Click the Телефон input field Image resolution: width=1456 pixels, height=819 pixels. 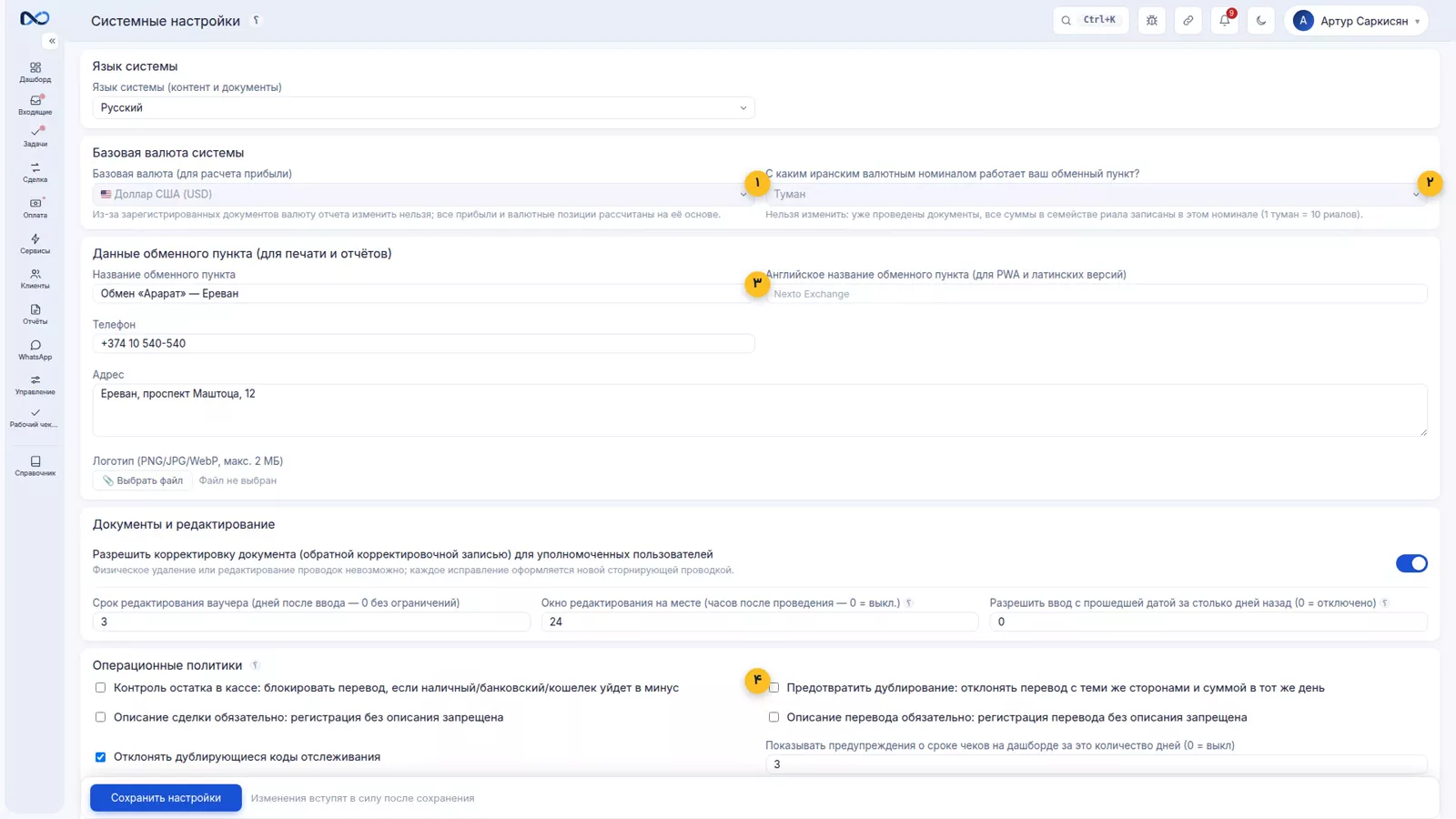pos(423,343)
